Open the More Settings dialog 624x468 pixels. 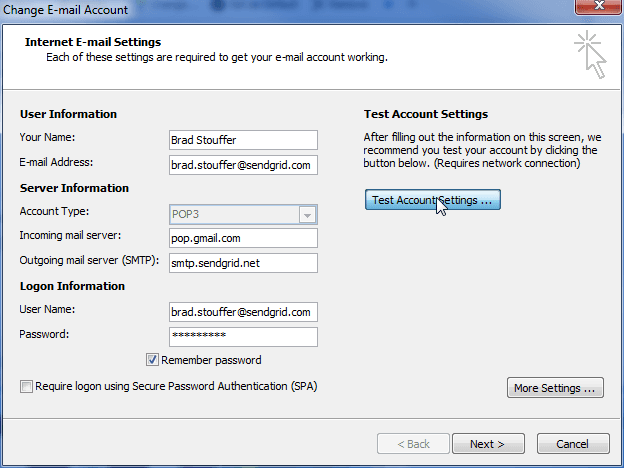pos(555,388)
